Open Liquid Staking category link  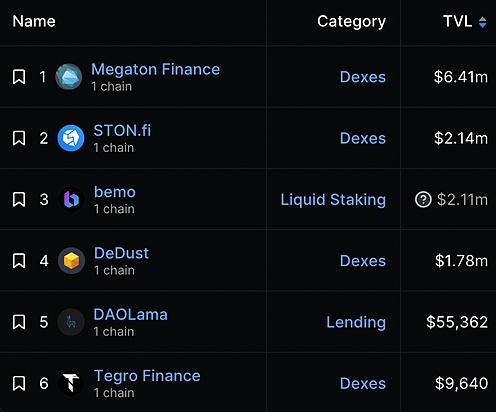[x=333, y=199]
